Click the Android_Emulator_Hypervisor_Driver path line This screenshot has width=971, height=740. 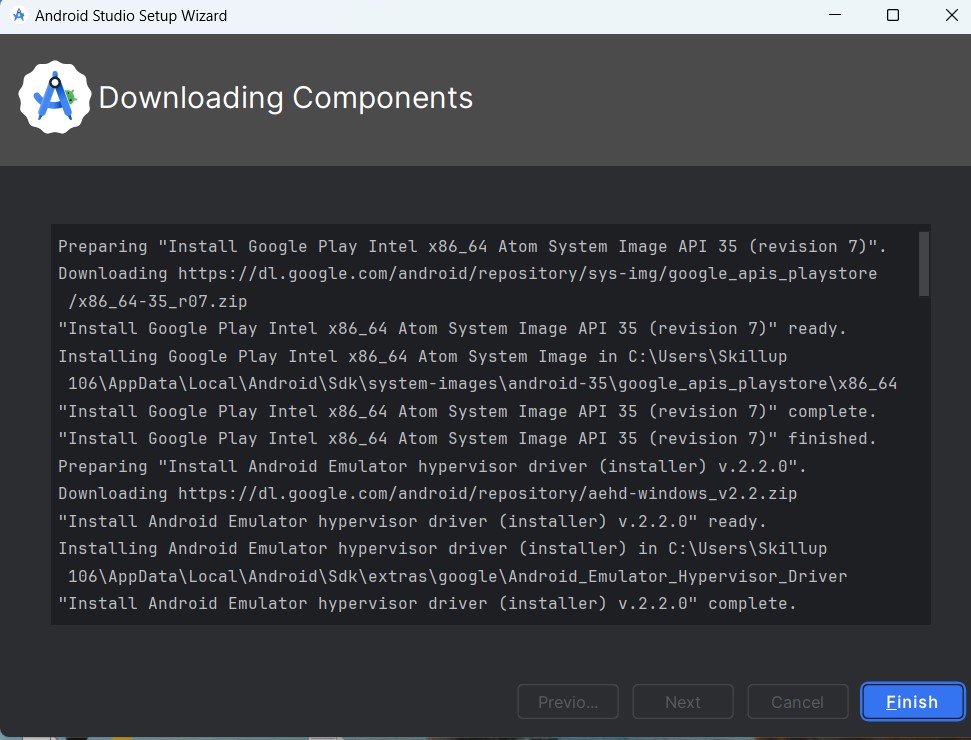coord(457,576)
